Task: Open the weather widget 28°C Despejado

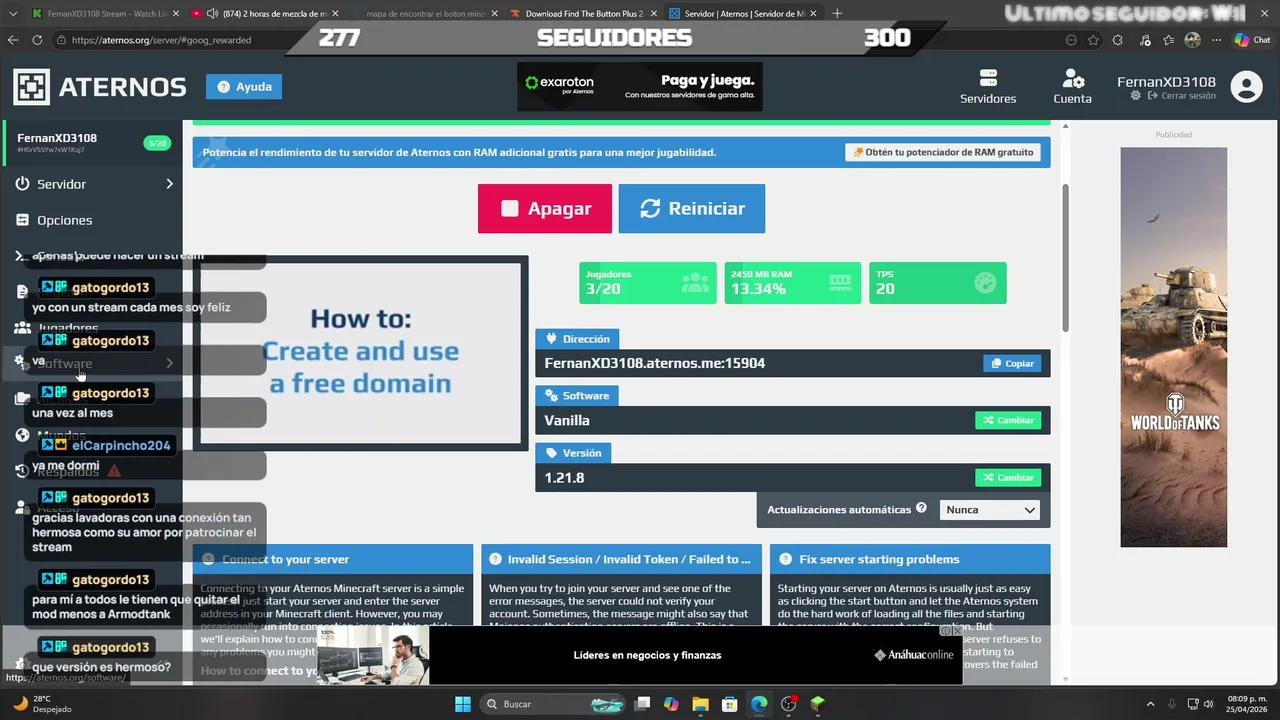Action: [x=40, y=704]
